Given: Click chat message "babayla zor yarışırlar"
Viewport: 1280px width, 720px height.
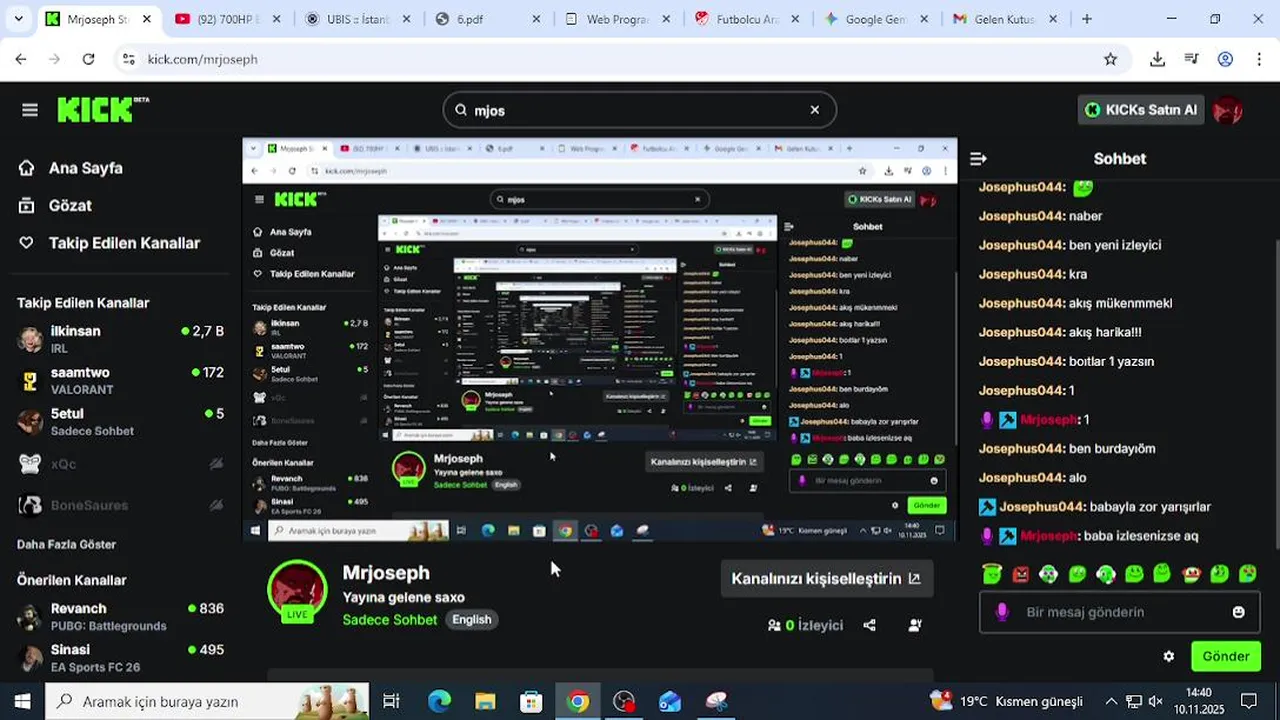Looking at the screenshot, I should pyautogui.click(x=1150, y=507).
